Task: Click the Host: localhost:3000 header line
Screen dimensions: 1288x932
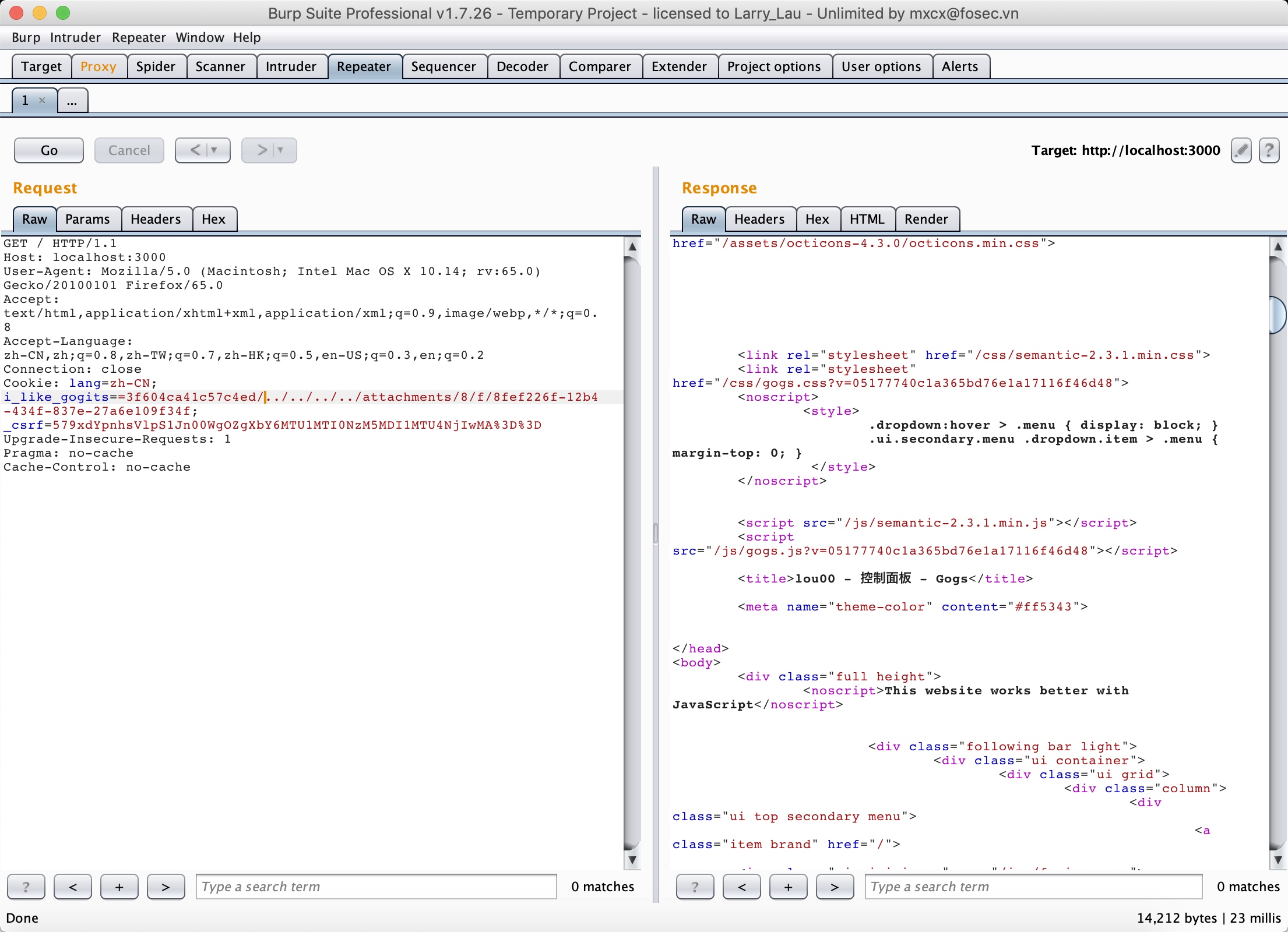Action: coord(85,257)
